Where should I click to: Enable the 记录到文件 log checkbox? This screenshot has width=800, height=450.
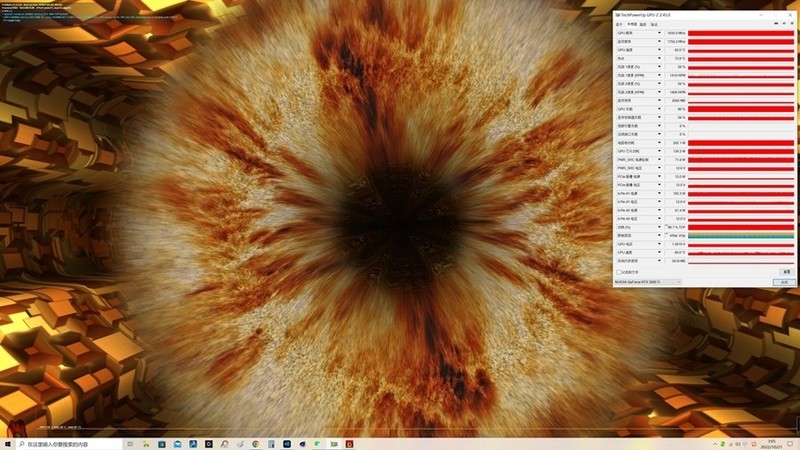(619, 272)
